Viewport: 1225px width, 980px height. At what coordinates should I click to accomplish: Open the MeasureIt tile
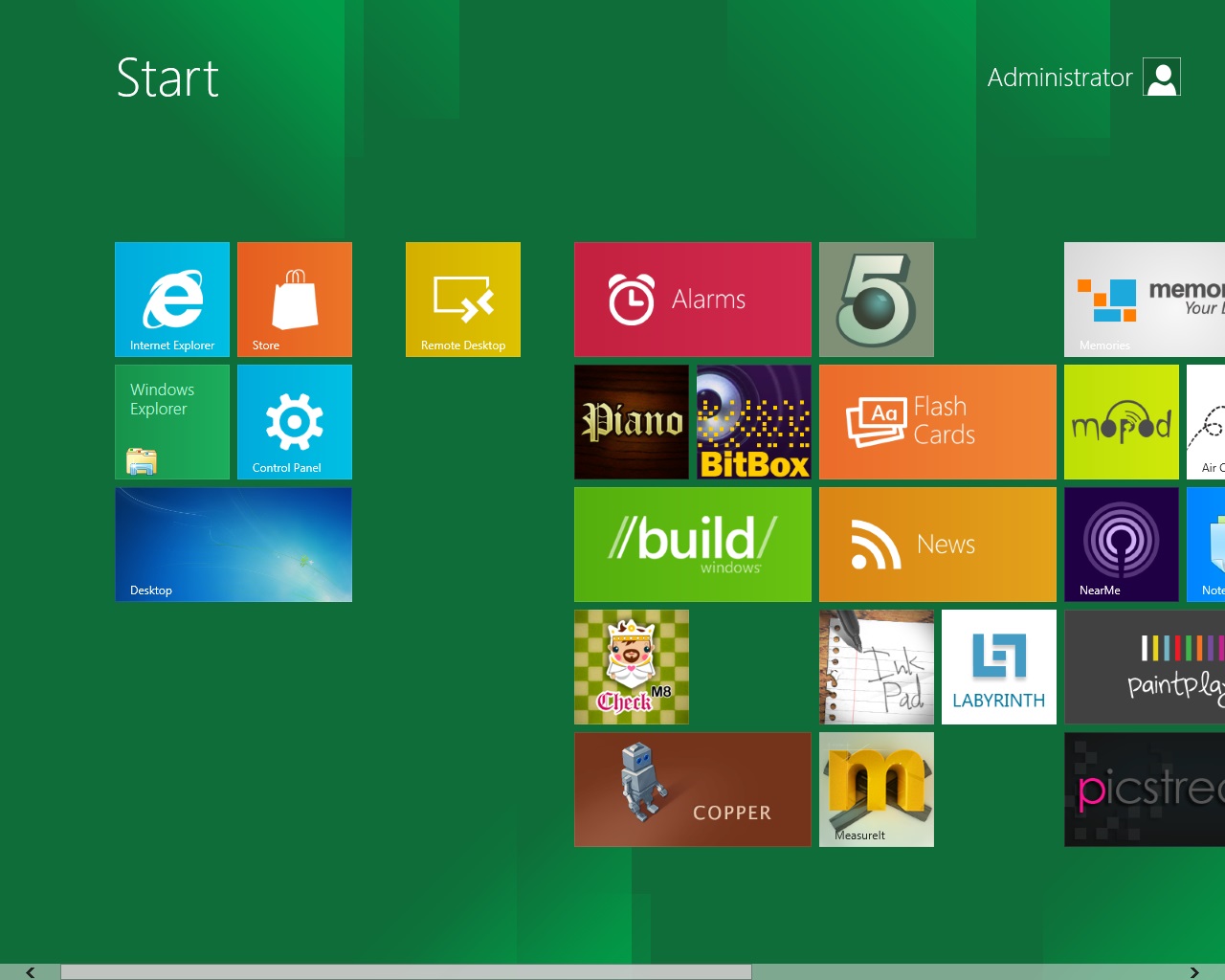coord(877,790)
